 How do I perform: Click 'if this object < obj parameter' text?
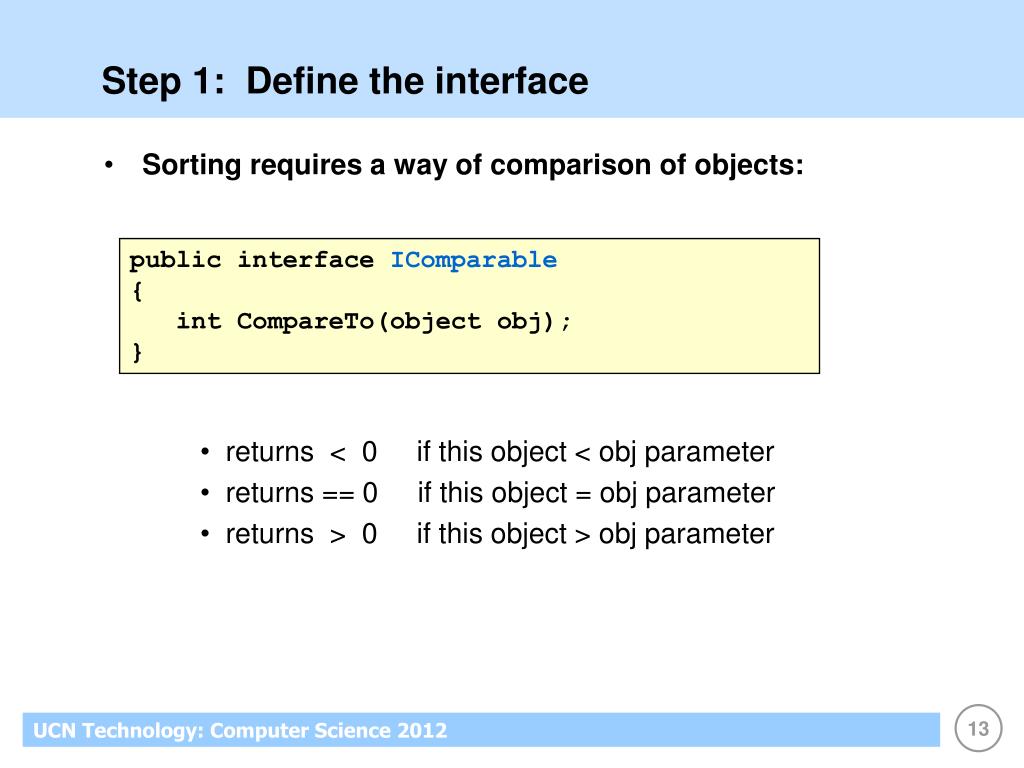pos(595,452)
